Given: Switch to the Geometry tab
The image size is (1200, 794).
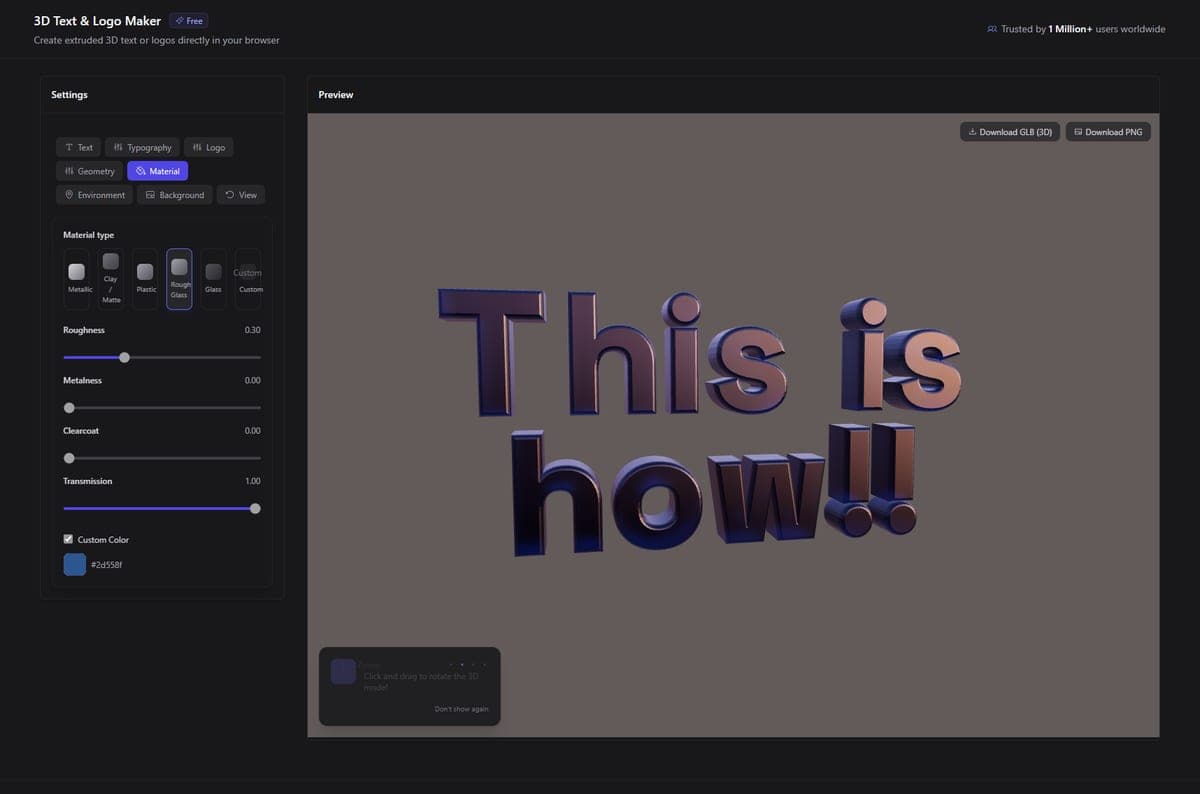Looking at the screenshot, I should point(89,171).
